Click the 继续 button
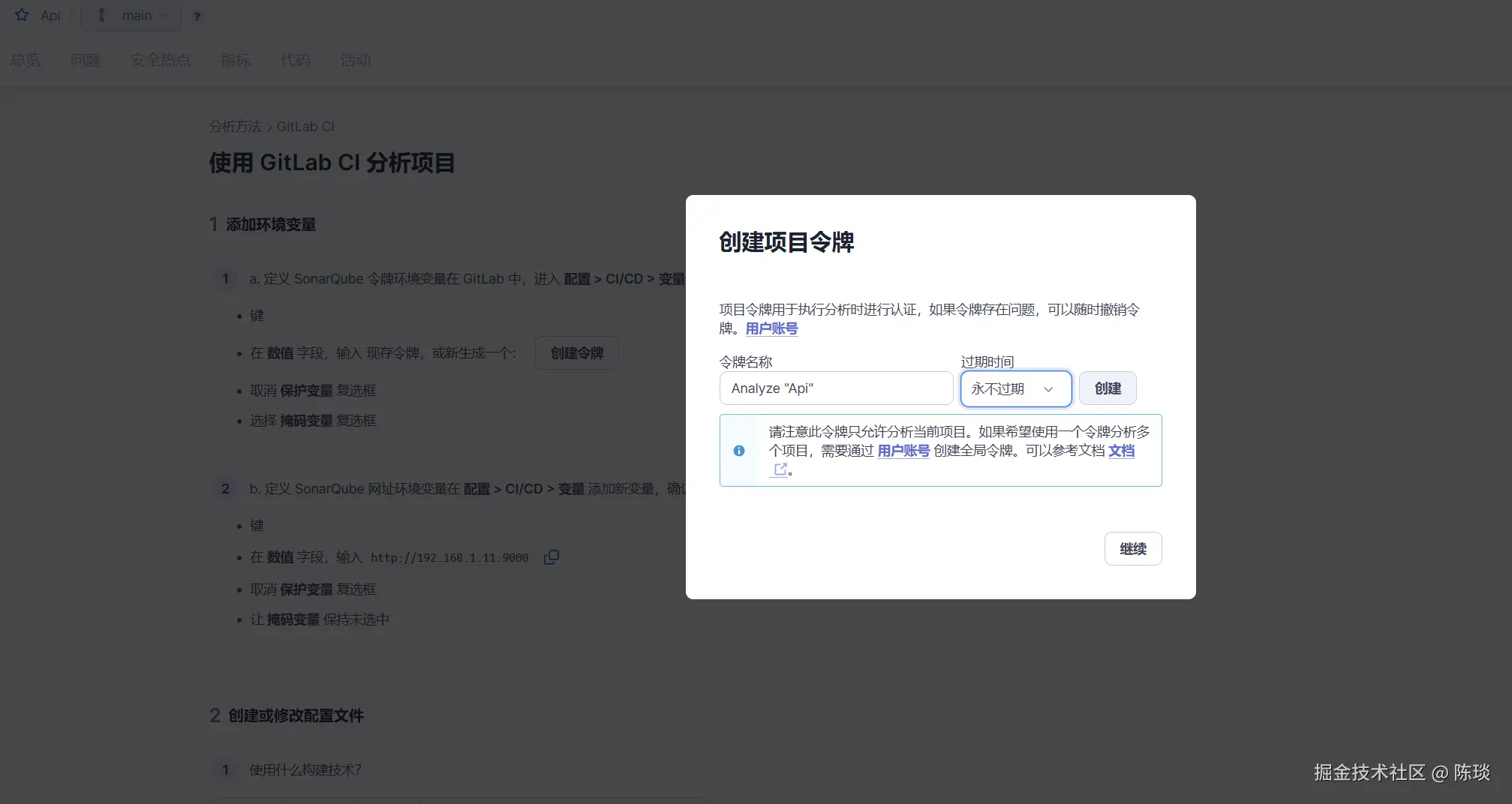 click(1133, 549)
